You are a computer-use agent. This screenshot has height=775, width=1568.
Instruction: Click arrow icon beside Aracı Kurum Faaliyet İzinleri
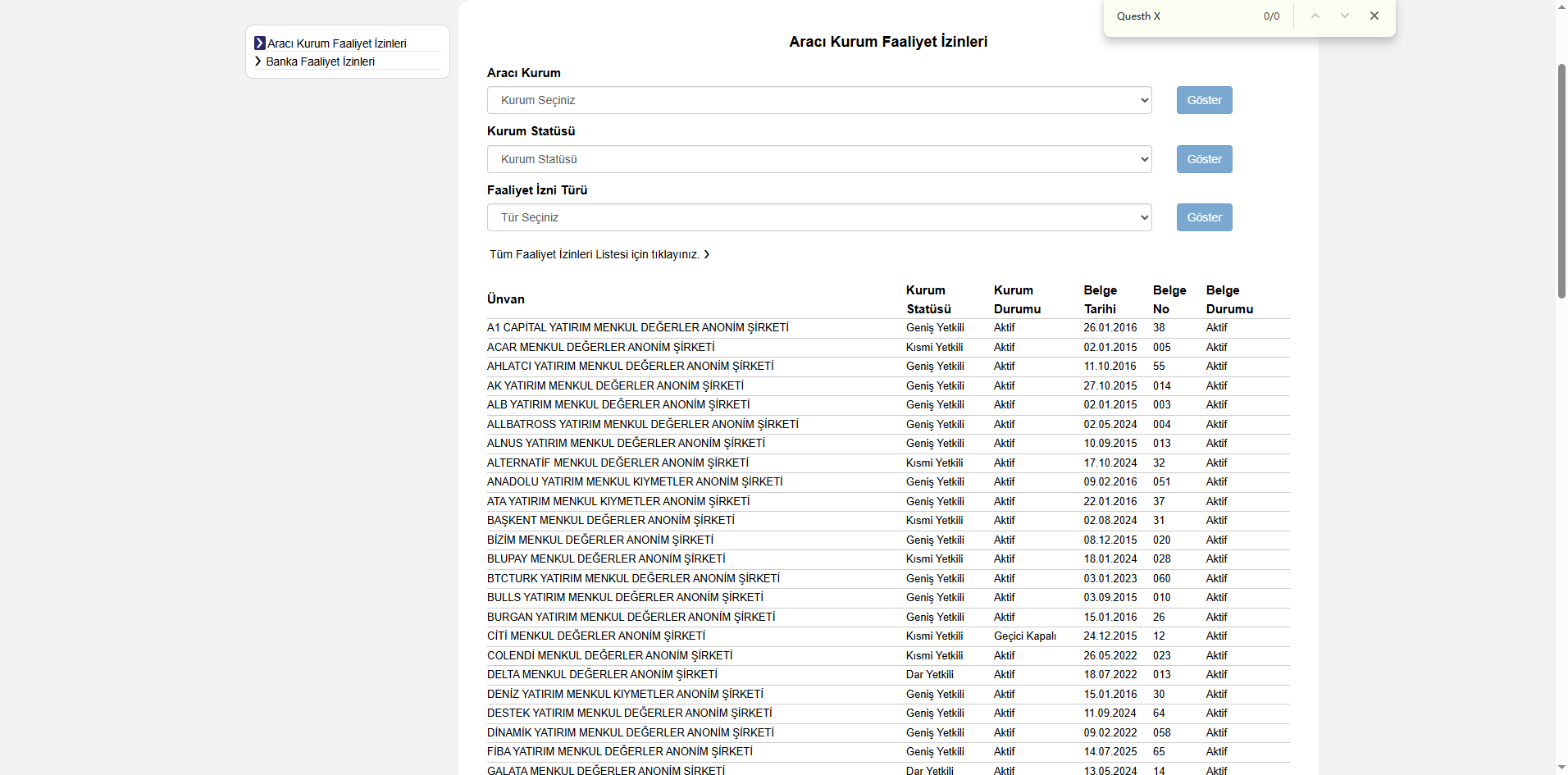[260, 43]
